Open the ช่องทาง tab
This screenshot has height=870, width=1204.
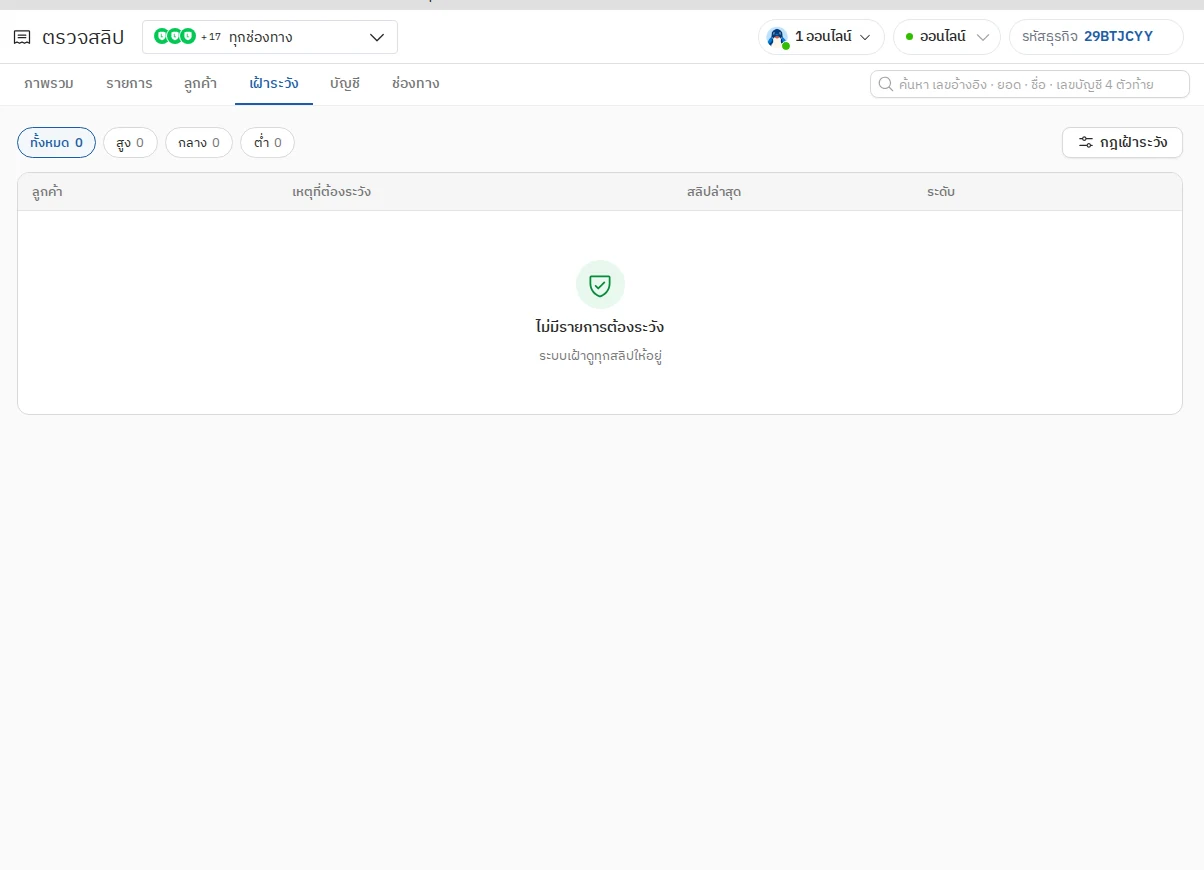416,84
